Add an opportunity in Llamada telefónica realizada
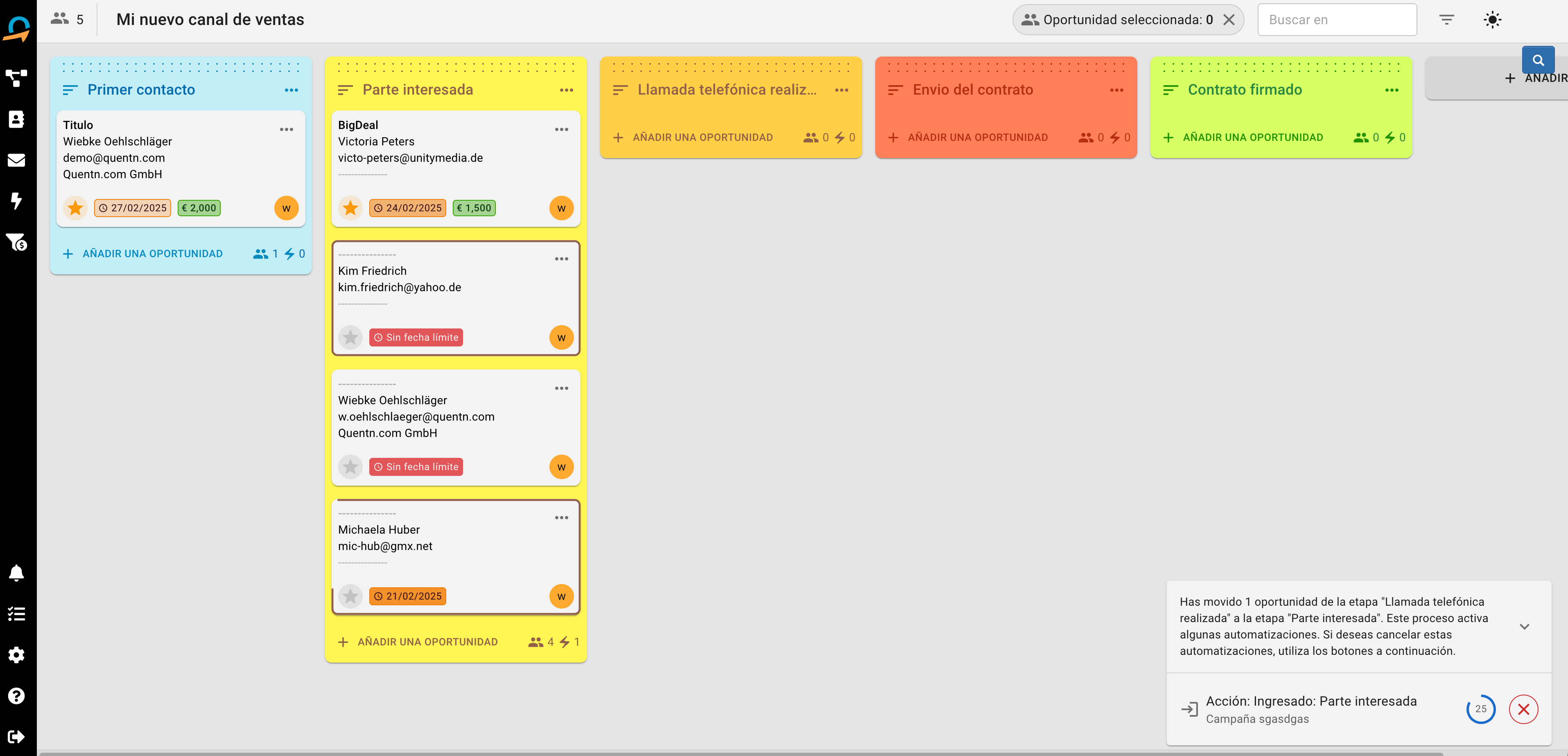The image size is (1568, 756). 693,138
